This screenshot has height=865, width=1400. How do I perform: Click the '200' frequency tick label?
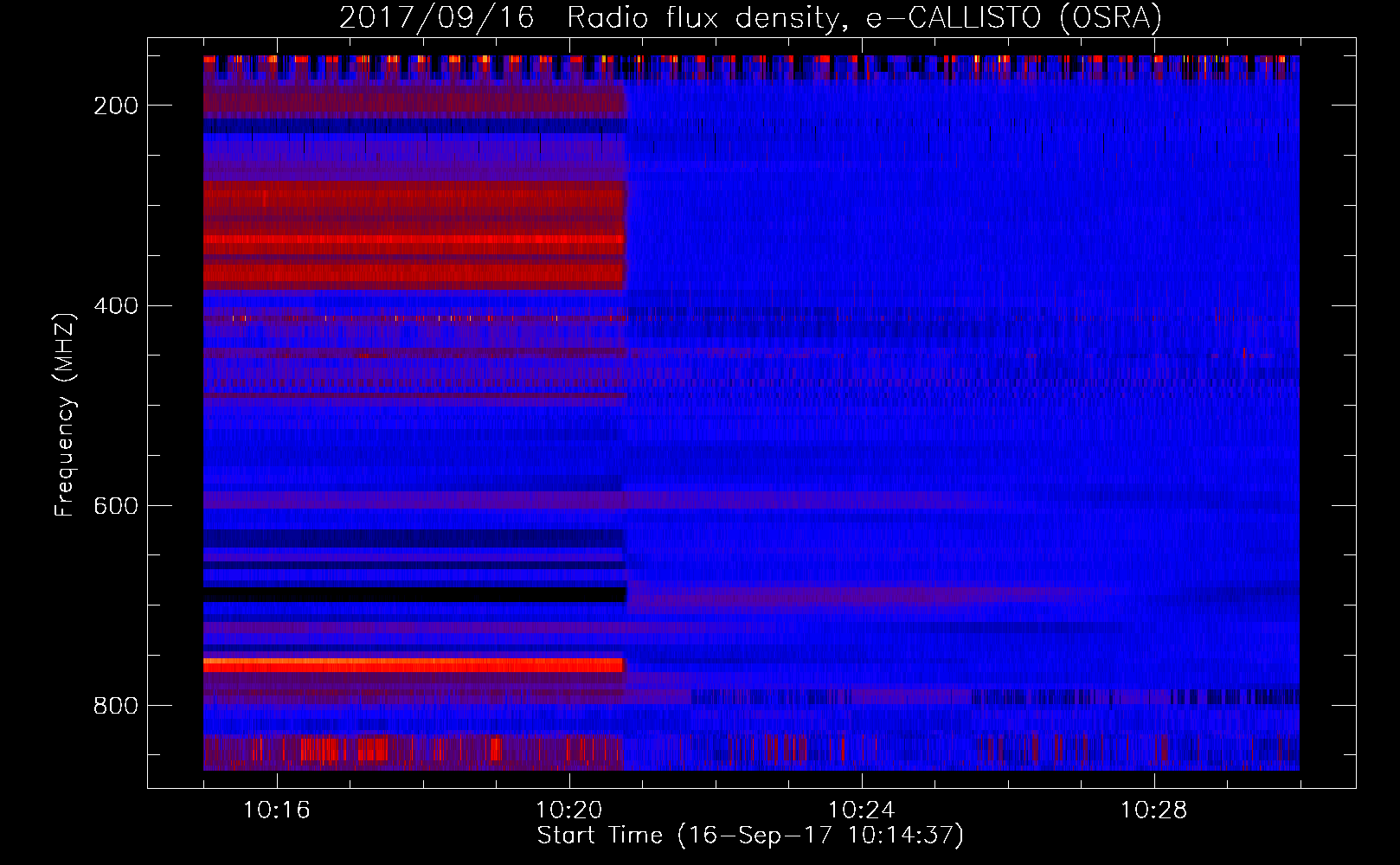coord(116,106)
